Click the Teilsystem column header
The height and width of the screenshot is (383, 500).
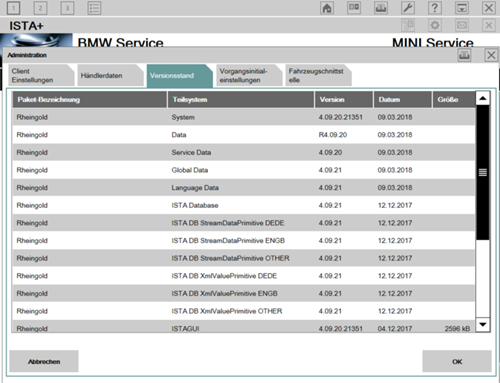click(x=241, y=100)
